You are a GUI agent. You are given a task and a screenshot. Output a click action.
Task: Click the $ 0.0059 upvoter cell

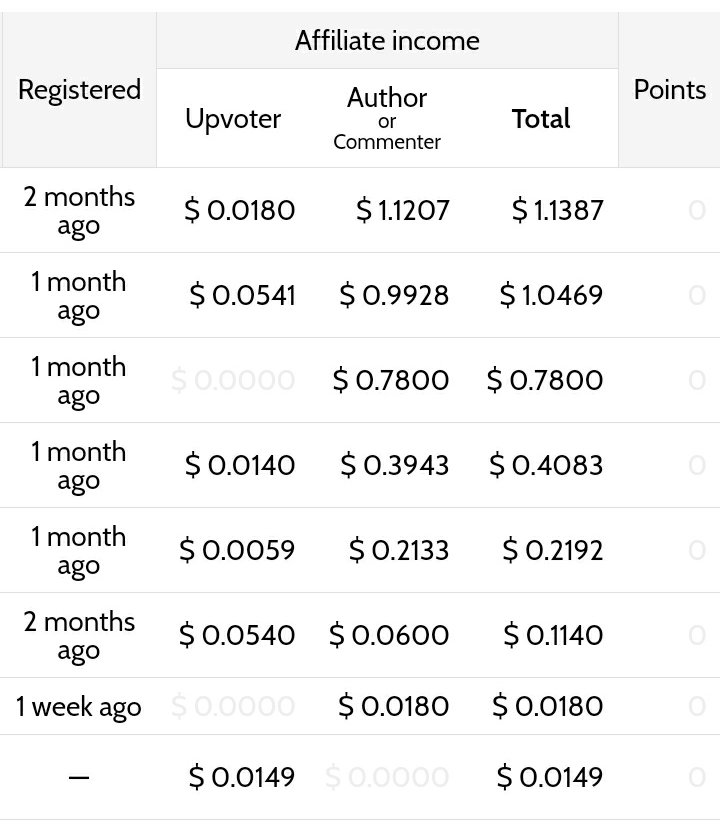tap(237, 550)
